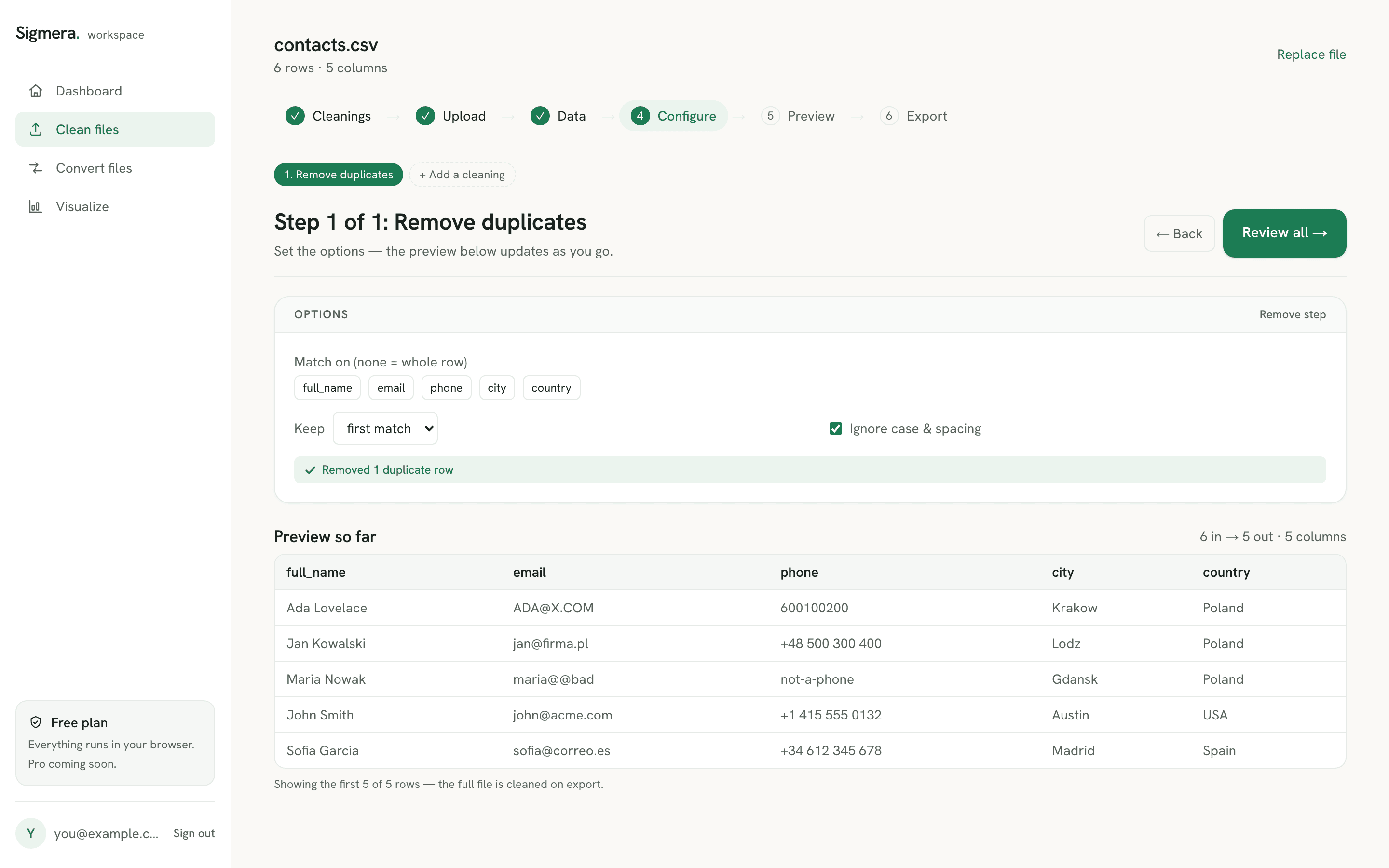Click the Clean files upload icon
The height and width of the screenshot is (868, 1389).
pyautogui.click(x=36, y=129)
